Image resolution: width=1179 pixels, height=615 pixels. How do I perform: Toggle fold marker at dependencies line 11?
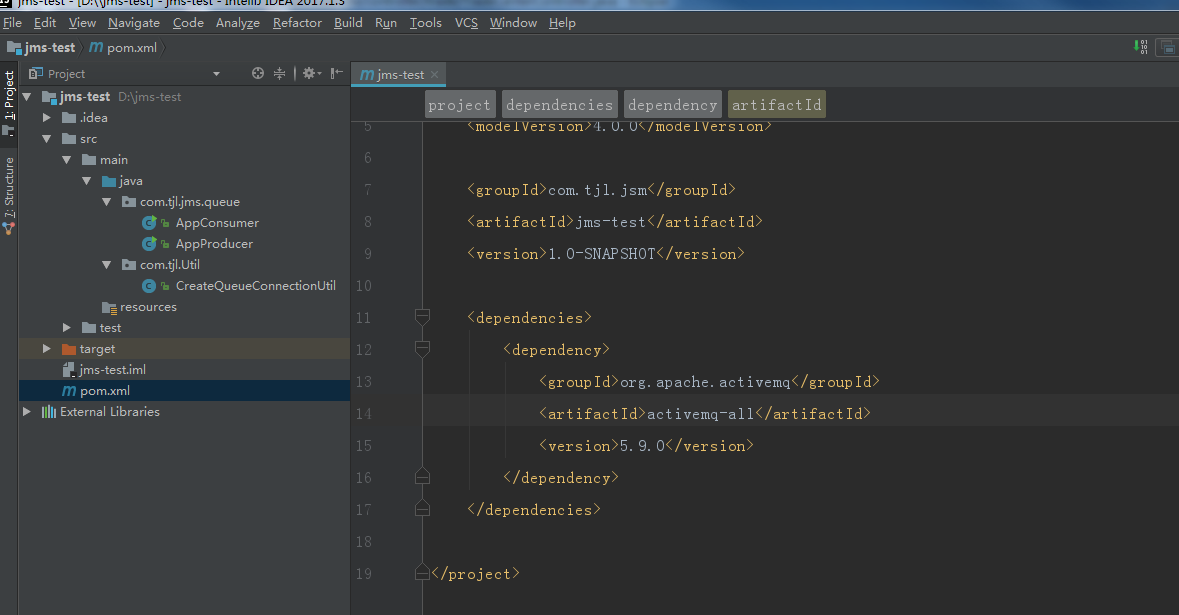coord(422,317)
